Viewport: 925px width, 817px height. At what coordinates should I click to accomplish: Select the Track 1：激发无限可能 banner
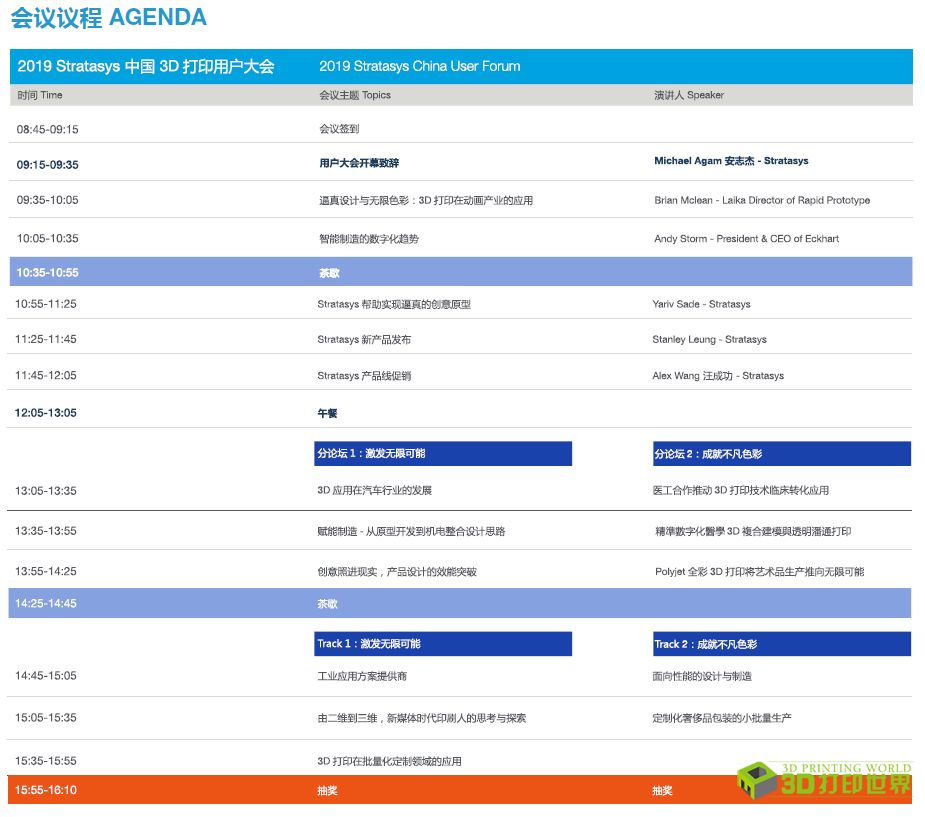(x=443, y=644)
